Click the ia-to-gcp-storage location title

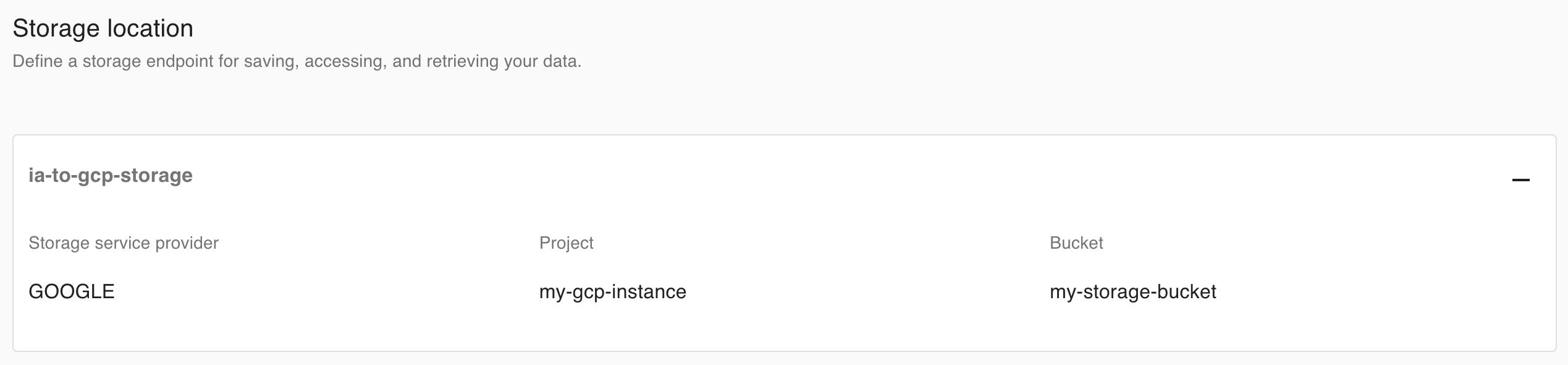tap(111, 176)
